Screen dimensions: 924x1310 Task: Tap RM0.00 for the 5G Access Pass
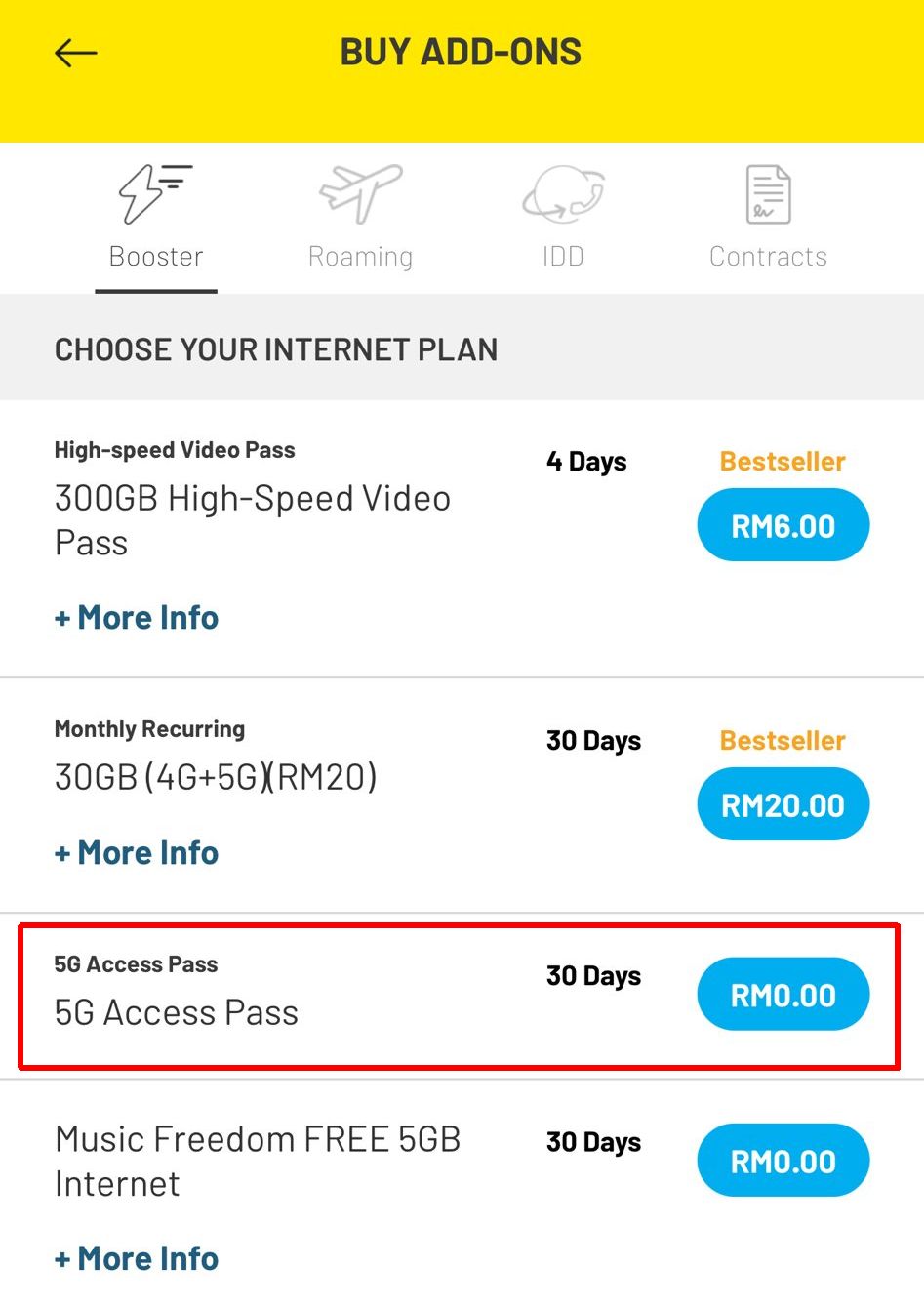click(783, 994)
